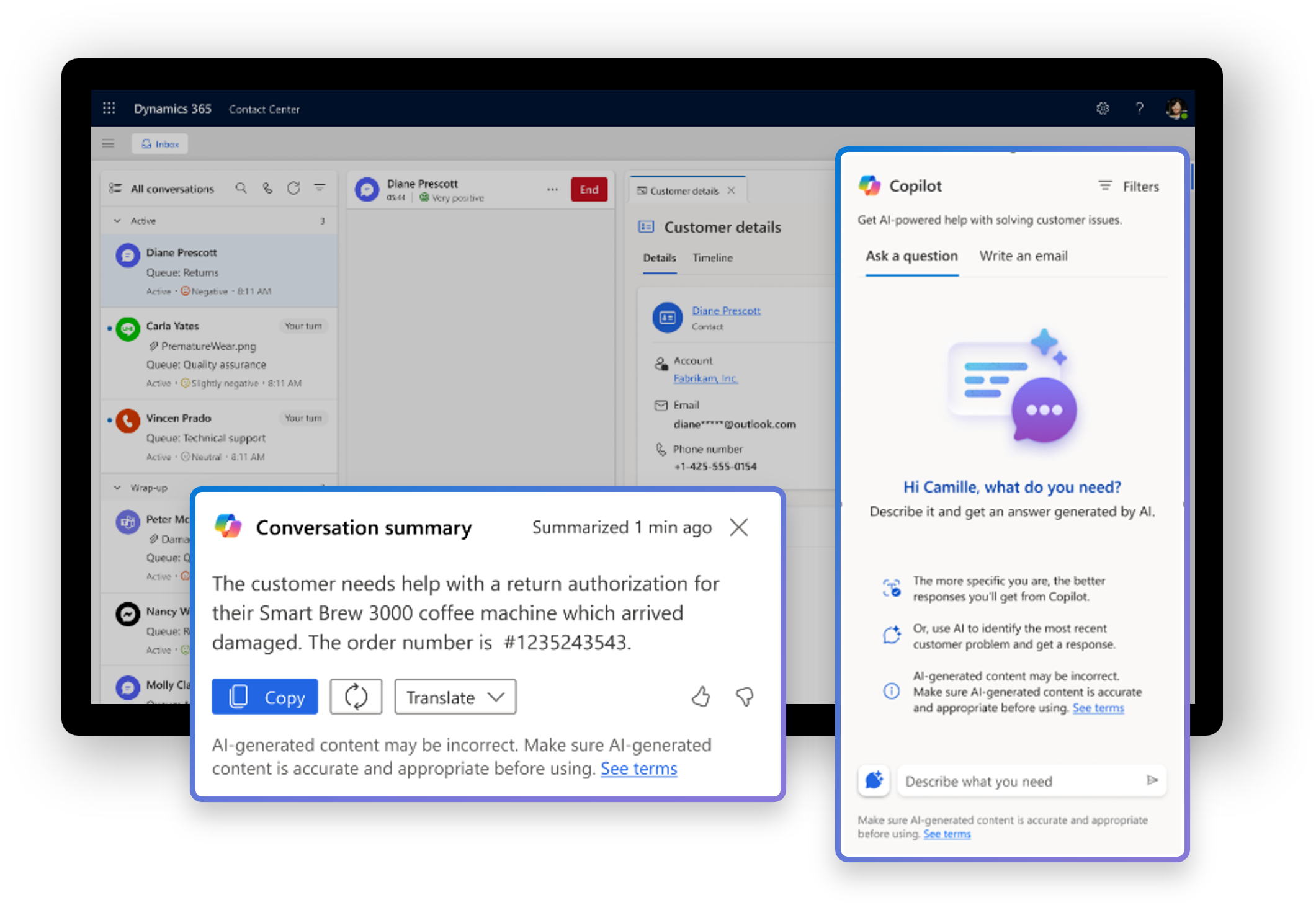Refresh the conversation list
1316x905 pixels.
tap(293, 187)
